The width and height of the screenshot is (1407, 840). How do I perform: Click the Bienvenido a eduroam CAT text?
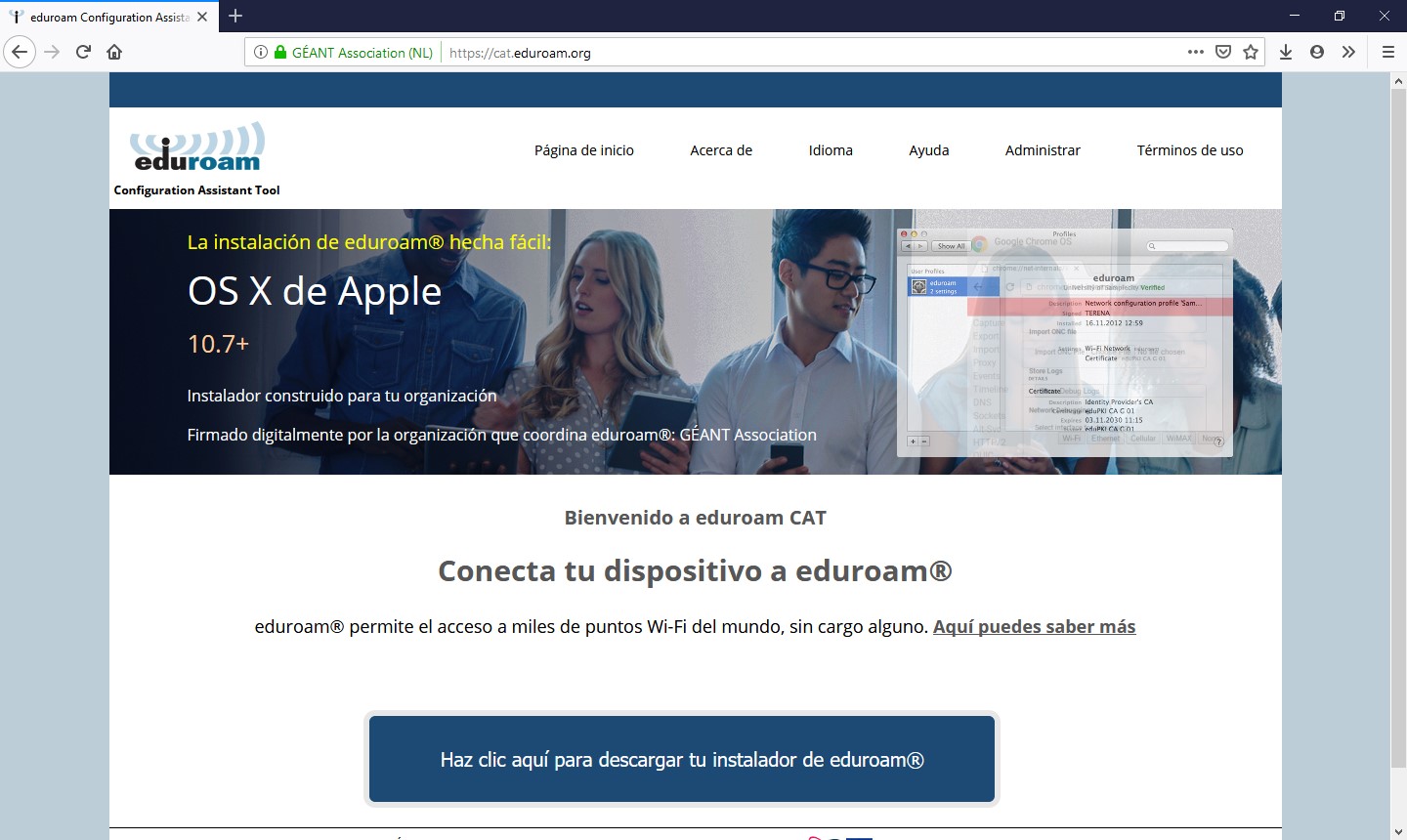pyautogui.click(x=696, y=518)
